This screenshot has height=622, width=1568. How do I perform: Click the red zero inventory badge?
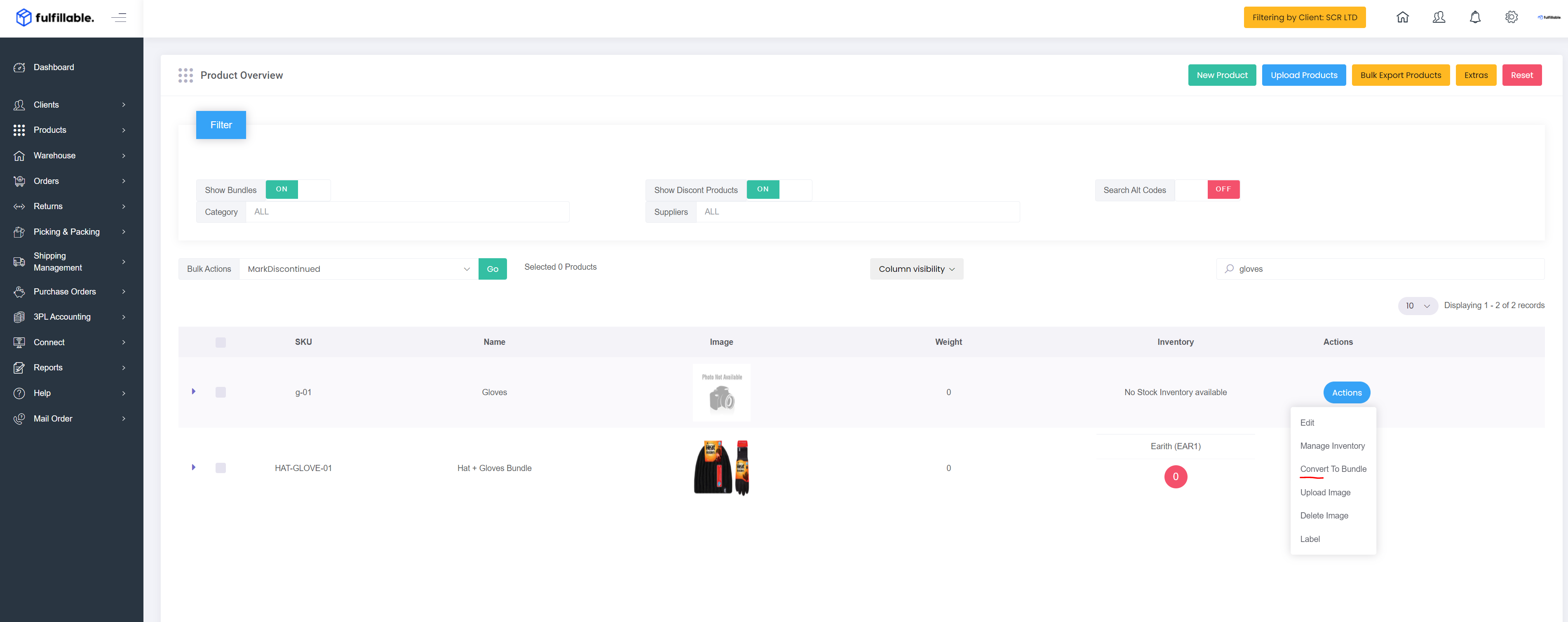pyautogui.click(x=1176, y=477)
